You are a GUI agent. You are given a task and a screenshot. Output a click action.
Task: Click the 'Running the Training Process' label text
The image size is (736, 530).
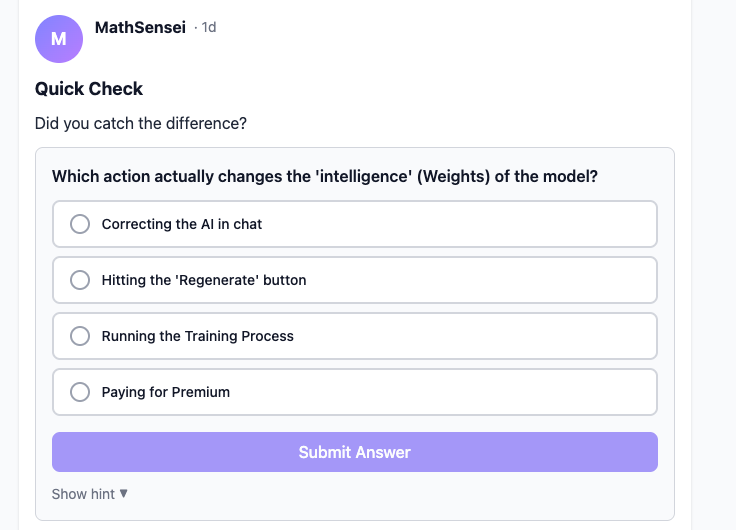click(198, 336)
